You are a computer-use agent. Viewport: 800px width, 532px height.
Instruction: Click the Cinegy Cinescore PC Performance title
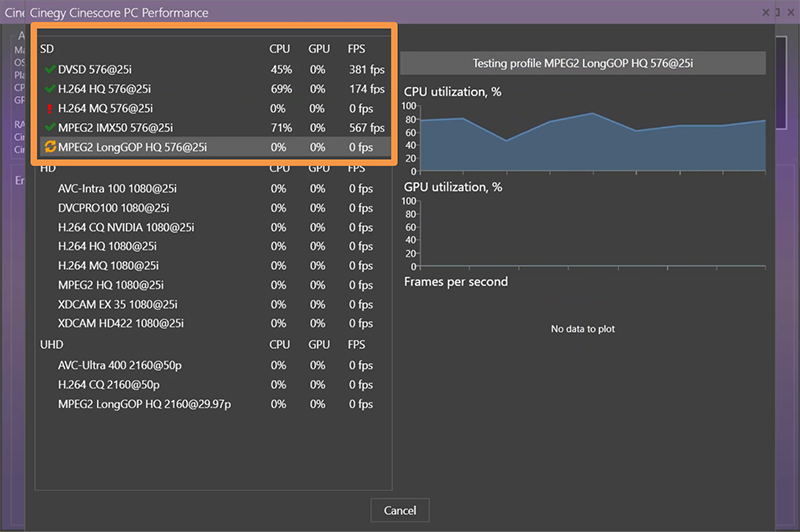[x=119, y=13]
